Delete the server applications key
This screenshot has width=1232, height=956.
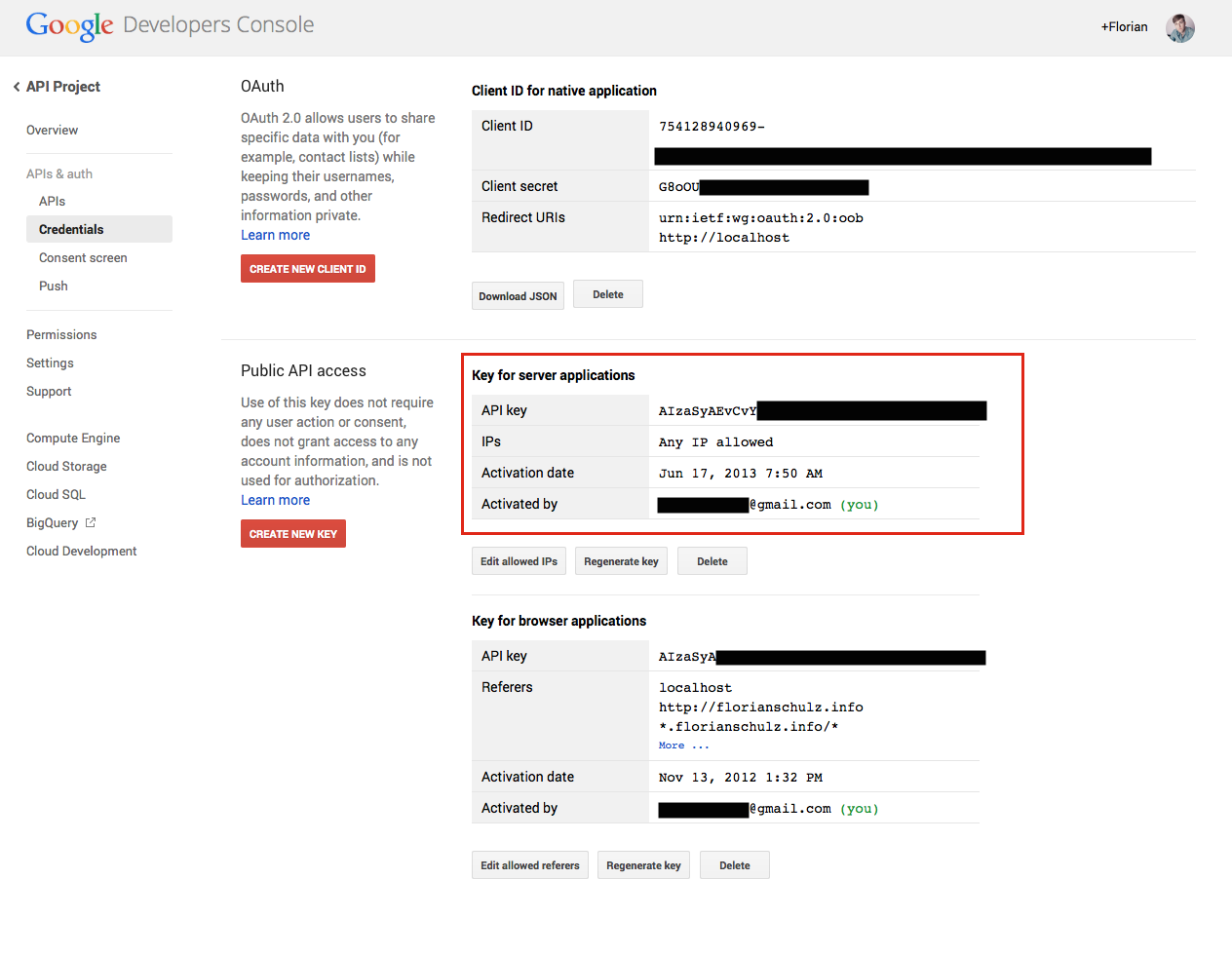[712, 561]
